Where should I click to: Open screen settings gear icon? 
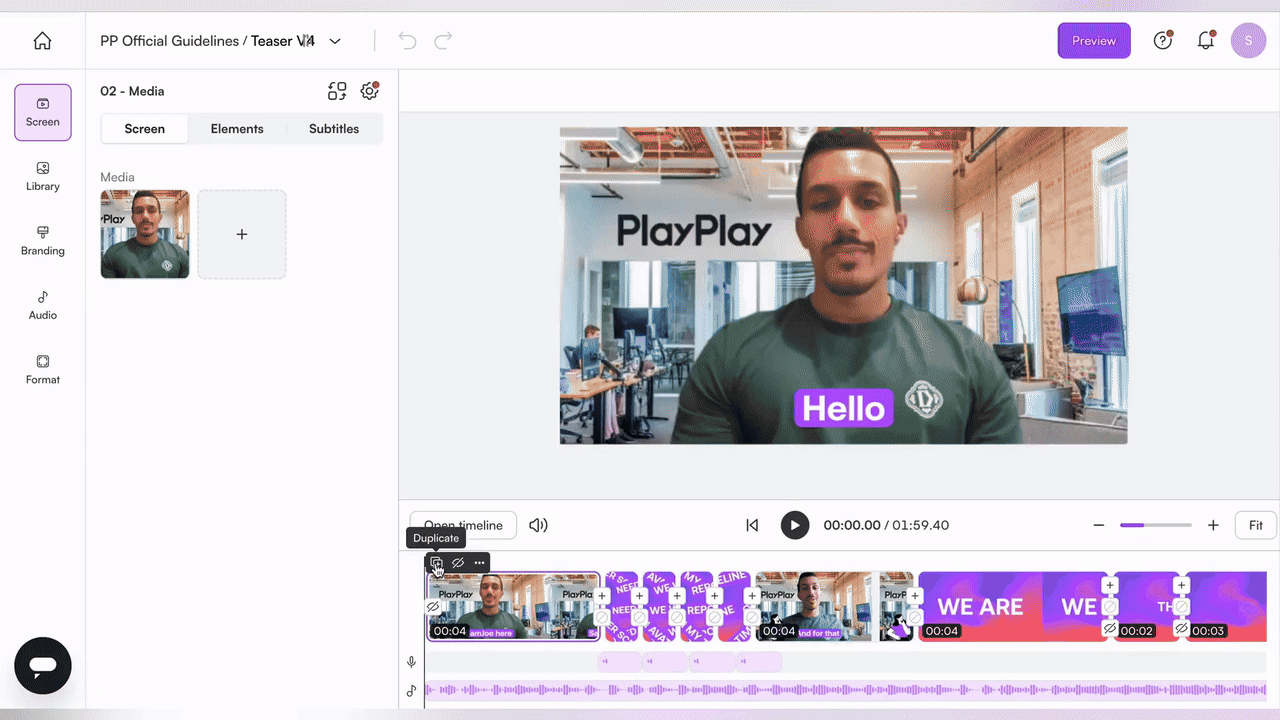tap(369, 91)
